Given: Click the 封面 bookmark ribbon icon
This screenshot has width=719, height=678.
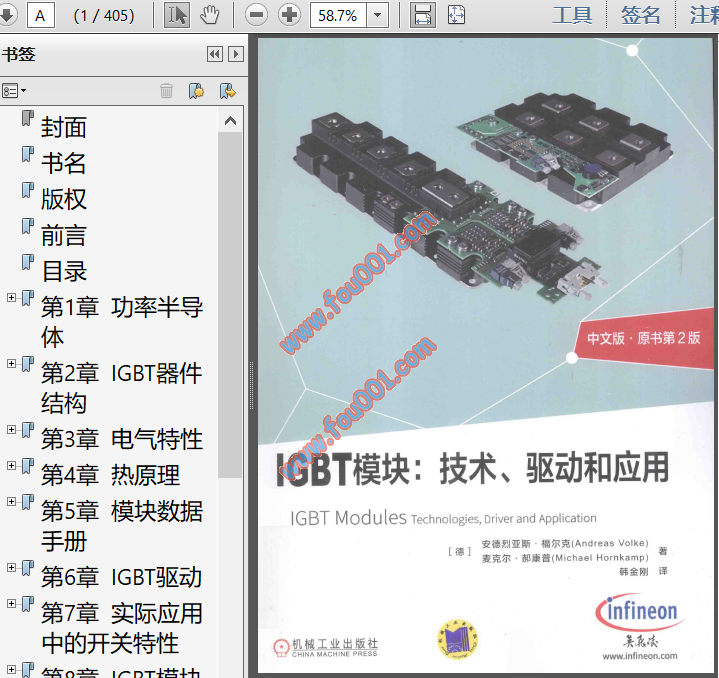Looking at the screenshot, I should 28,119.
